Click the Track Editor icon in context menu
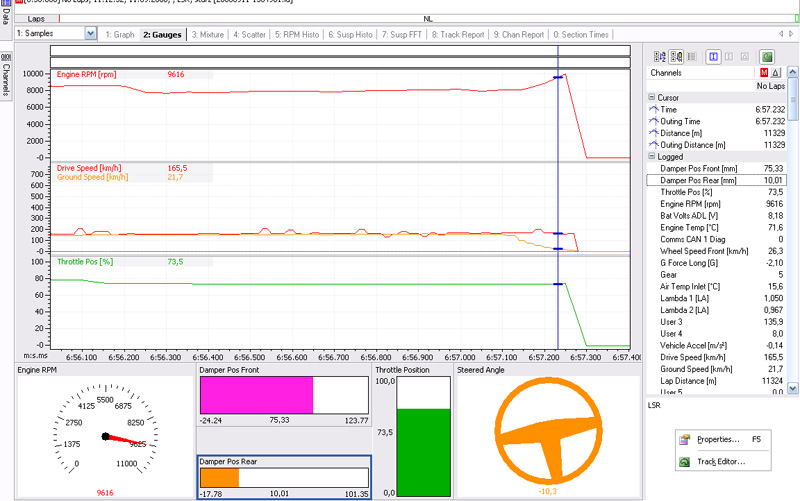800x501 pixels. (x=684, y=462)
